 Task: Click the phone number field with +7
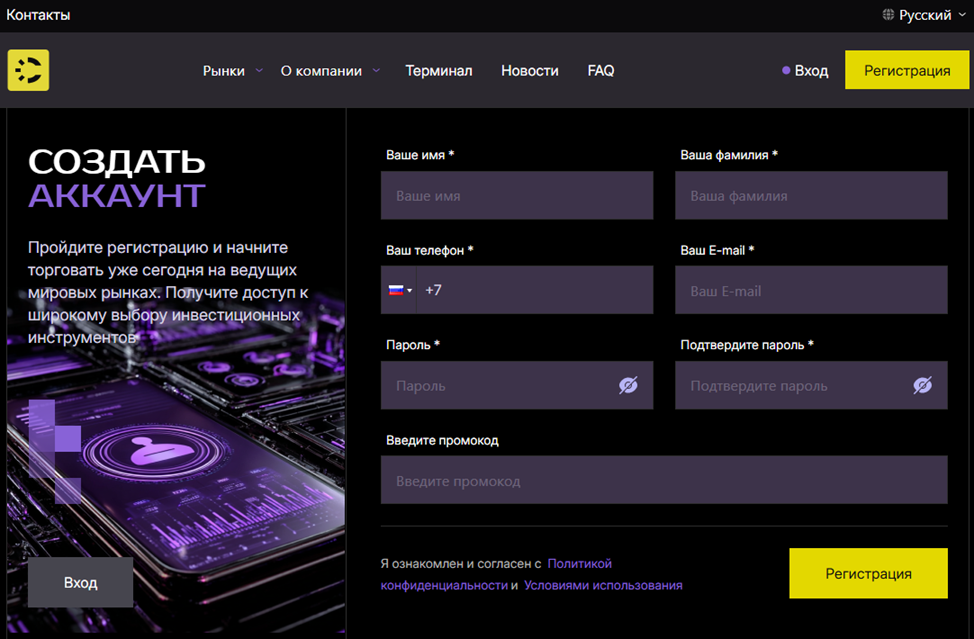pyautogui.click(x=535, y=290)
